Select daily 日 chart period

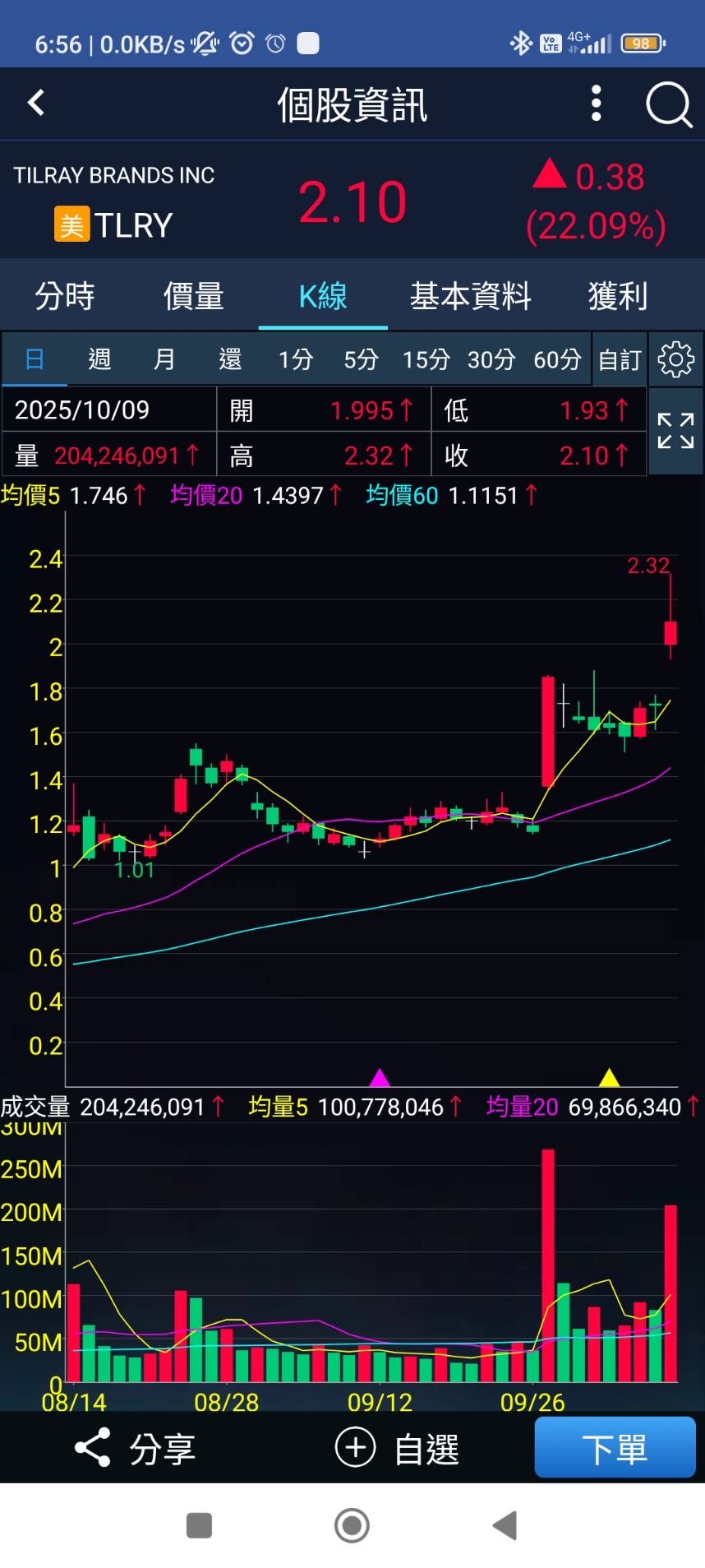pos(35,359)
